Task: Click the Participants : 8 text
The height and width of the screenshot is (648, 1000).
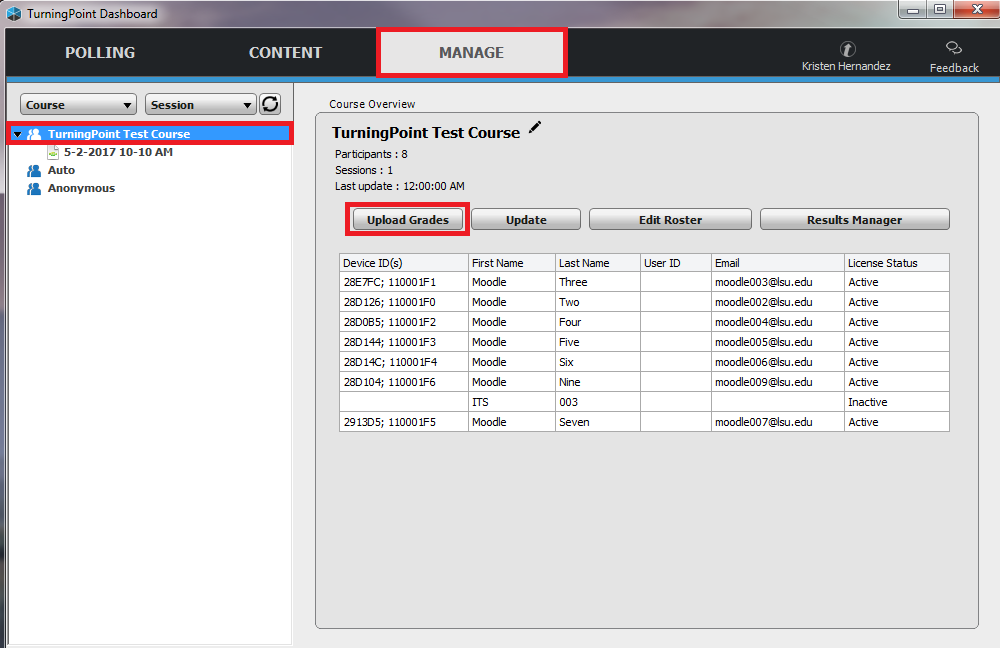Action: click(371, 154)
